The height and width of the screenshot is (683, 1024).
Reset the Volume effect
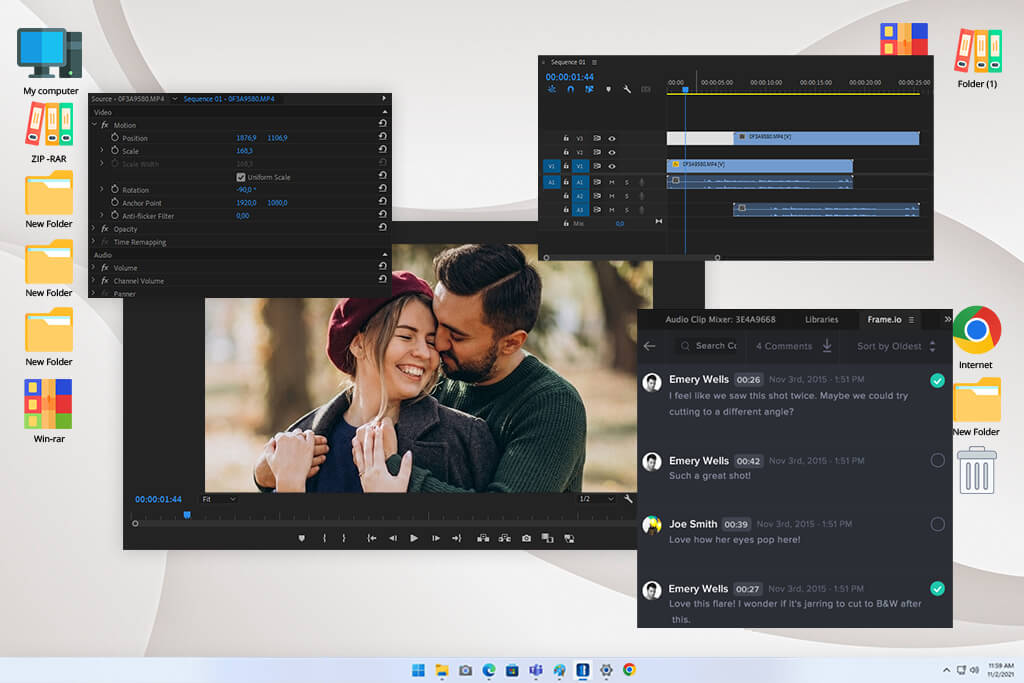tap(383, 266)
